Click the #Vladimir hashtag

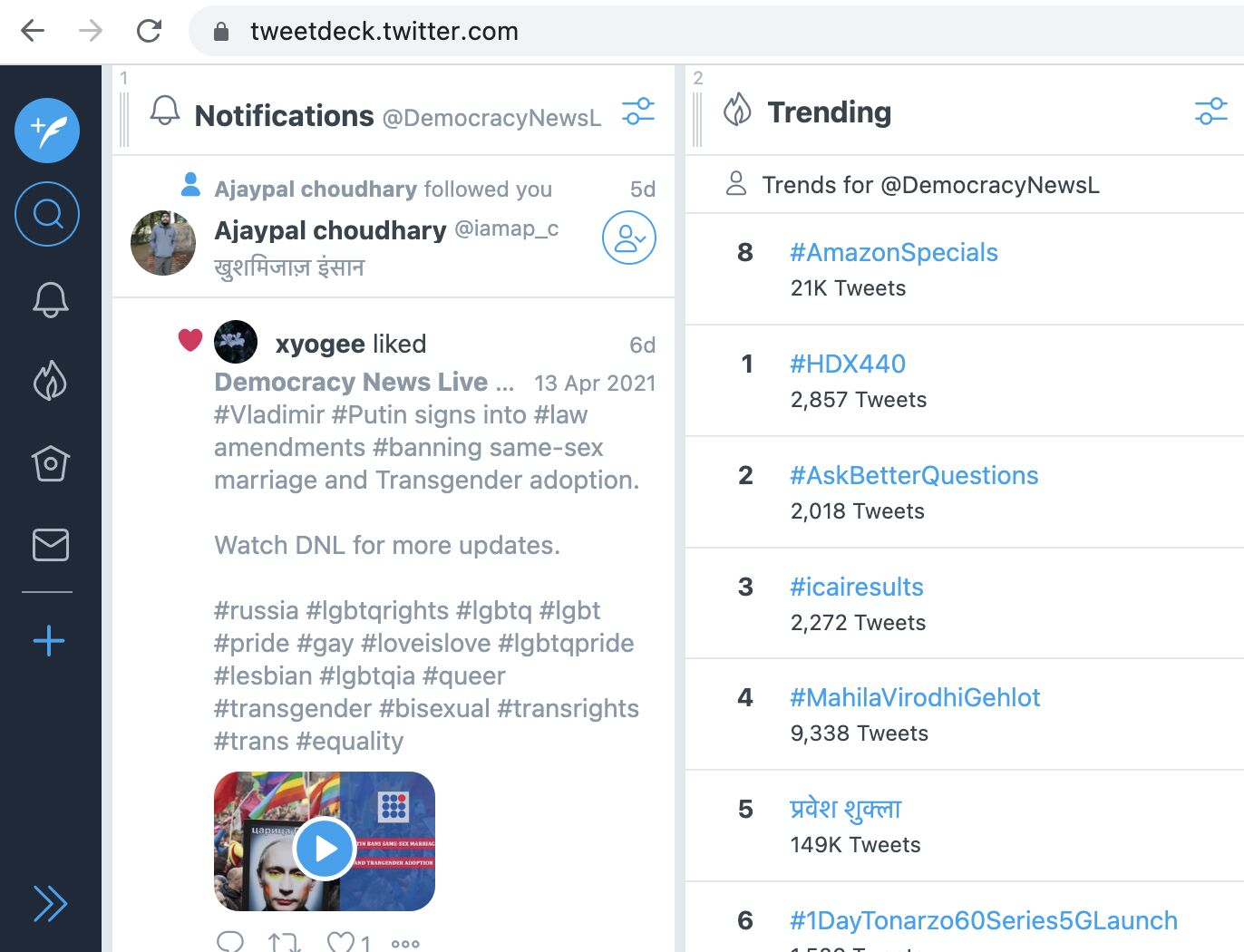269,414
